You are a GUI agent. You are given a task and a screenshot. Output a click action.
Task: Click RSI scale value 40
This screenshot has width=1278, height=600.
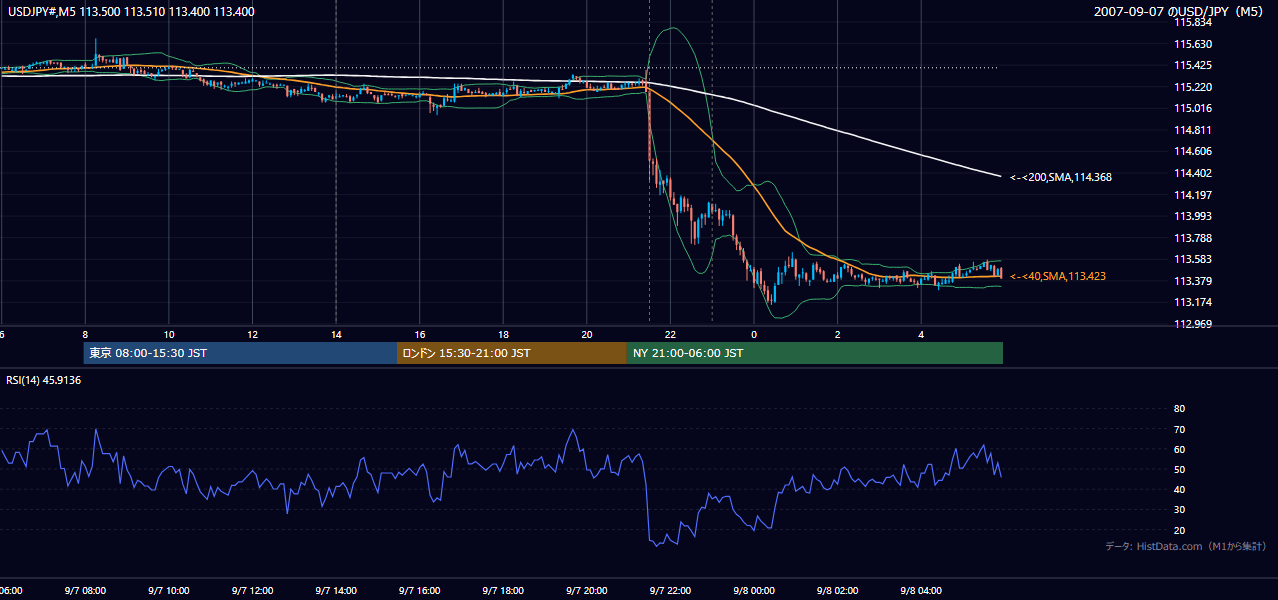[x=1179, y=489]
